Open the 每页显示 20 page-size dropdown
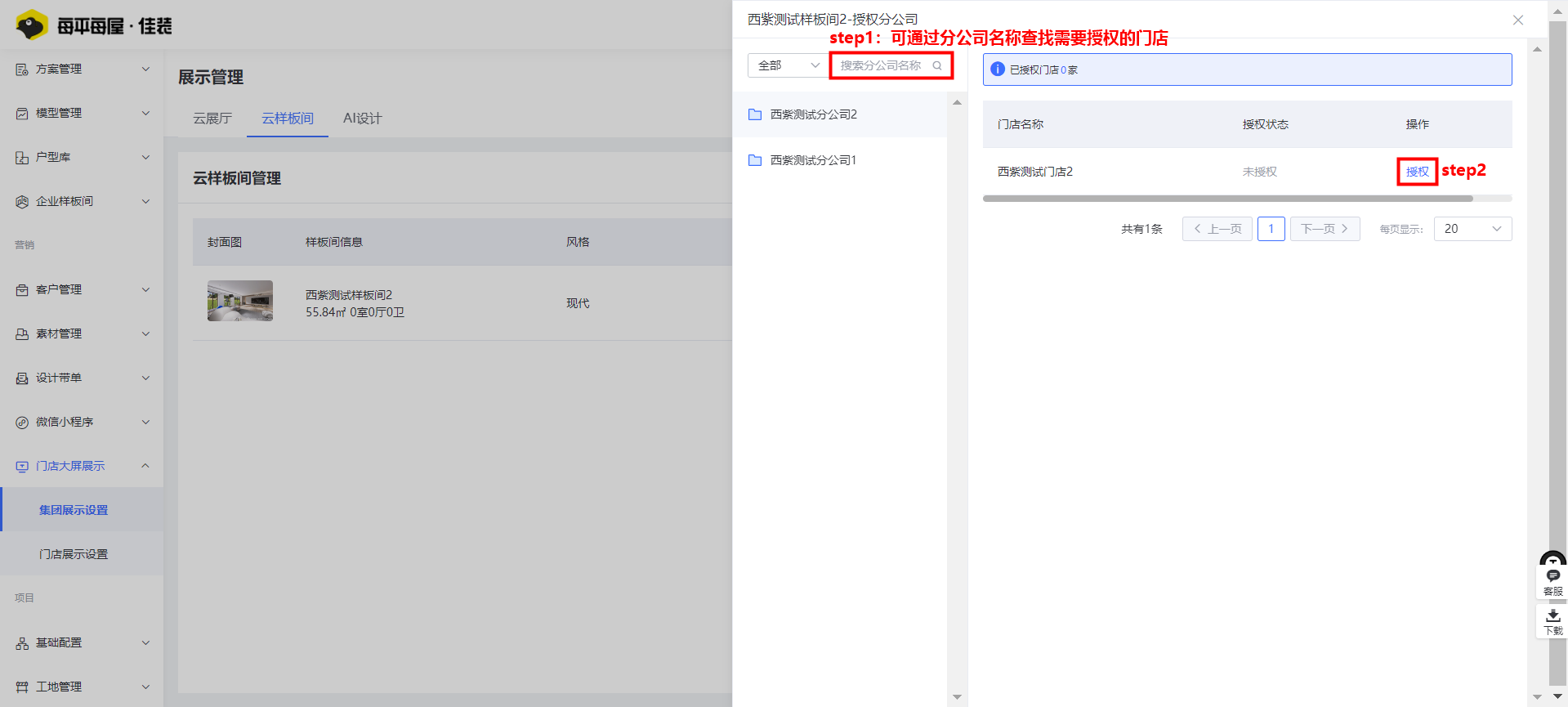 pyautogui.click(x=1472, y=229)
